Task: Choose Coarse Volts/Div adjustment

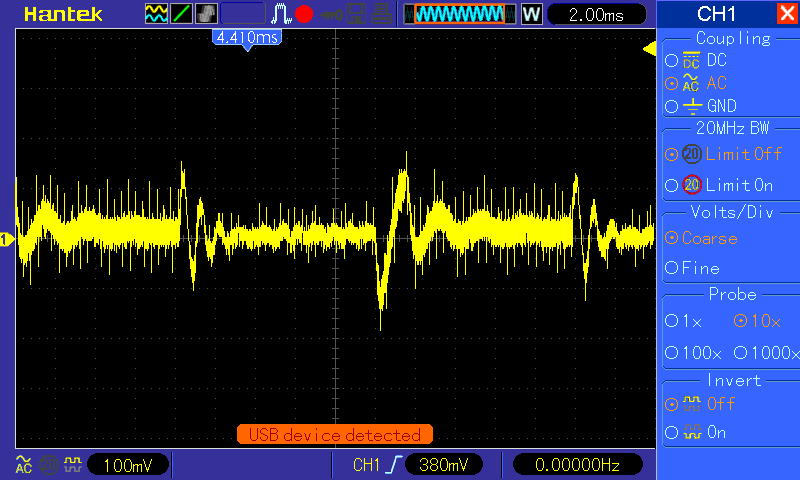Action: coord(702,238)
